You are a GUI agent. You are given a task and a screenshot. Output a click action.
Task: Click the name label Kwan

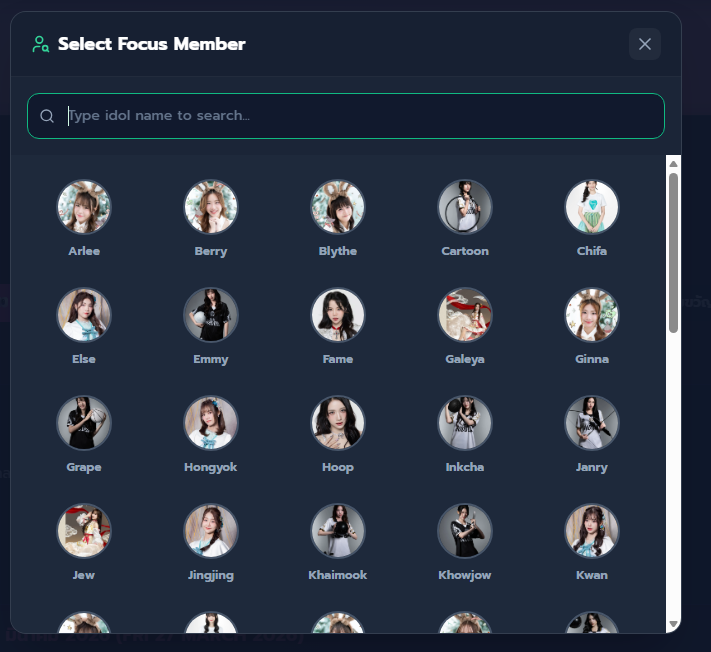tap(592, 574)
